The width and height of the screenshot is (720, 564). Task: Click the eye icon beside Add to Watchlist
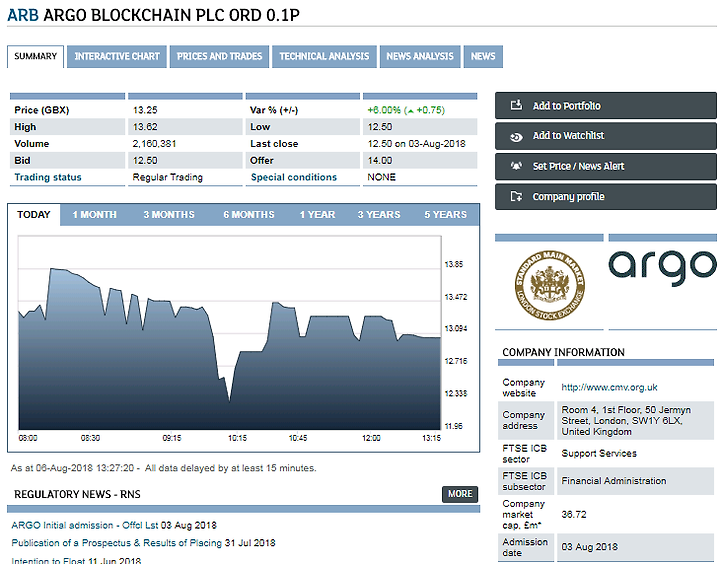coord(516,136)
